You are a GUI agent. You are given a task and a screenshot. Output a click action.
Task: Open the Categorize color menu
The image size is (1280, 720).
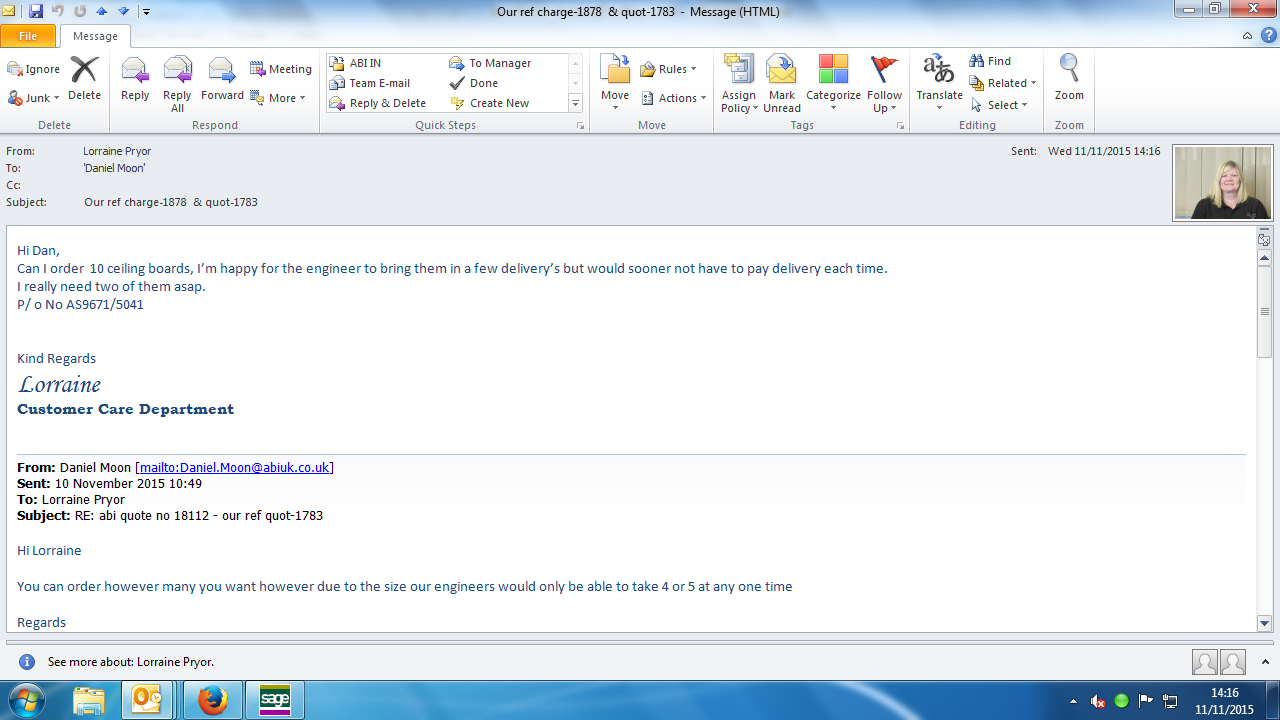pos(833,84)
